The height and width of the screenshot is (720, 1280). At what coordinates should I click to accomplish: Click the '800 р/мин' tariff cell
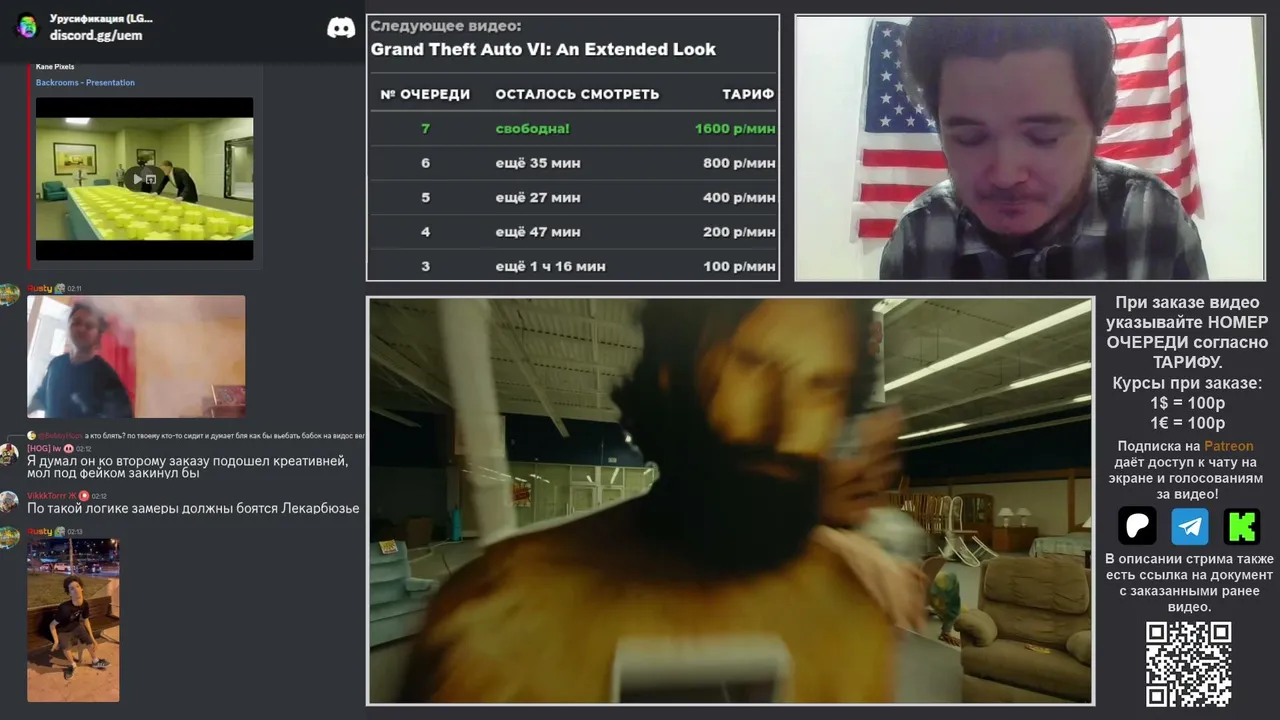point(739,163)
